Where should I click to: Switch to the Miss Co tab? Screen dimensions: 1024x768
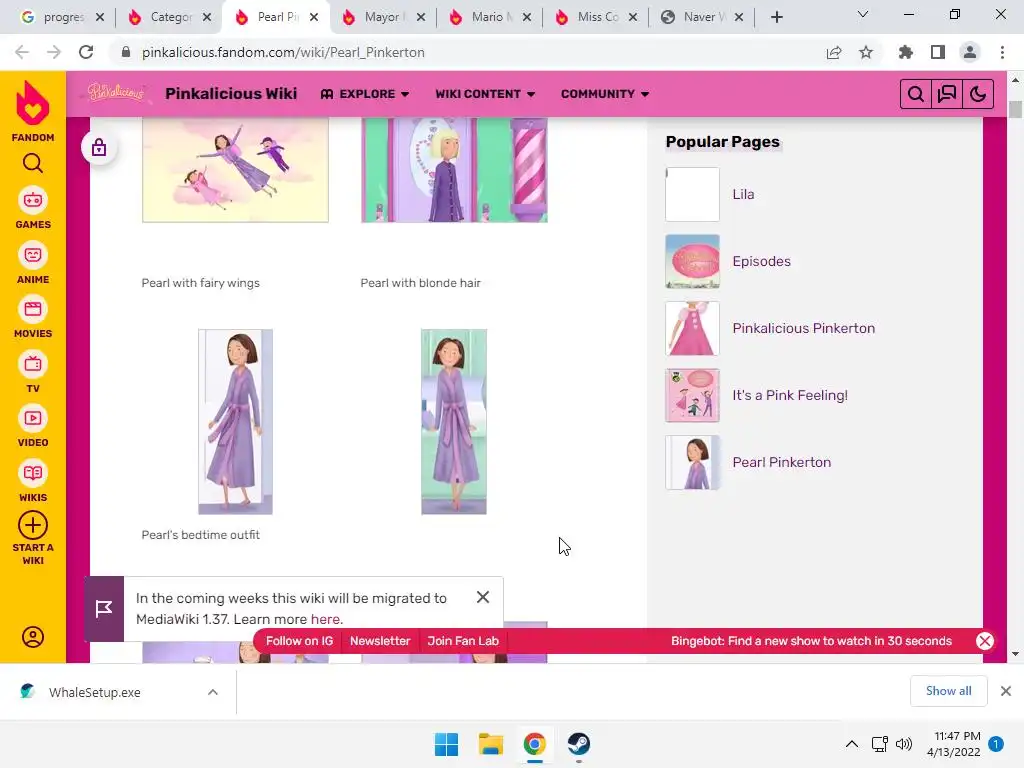pos(597,17)
